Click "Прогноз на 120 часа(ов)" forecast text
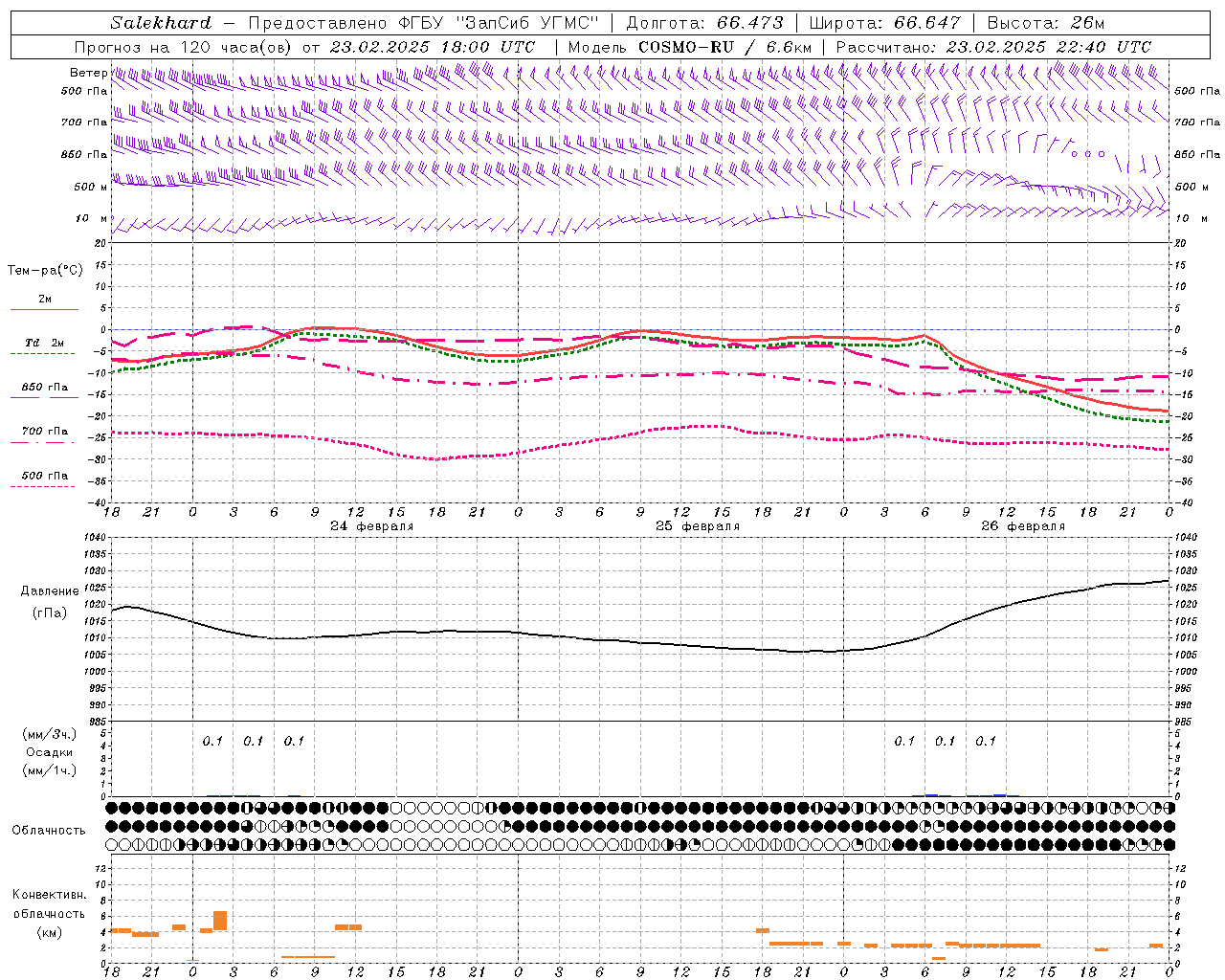 (x=184, y=47)
